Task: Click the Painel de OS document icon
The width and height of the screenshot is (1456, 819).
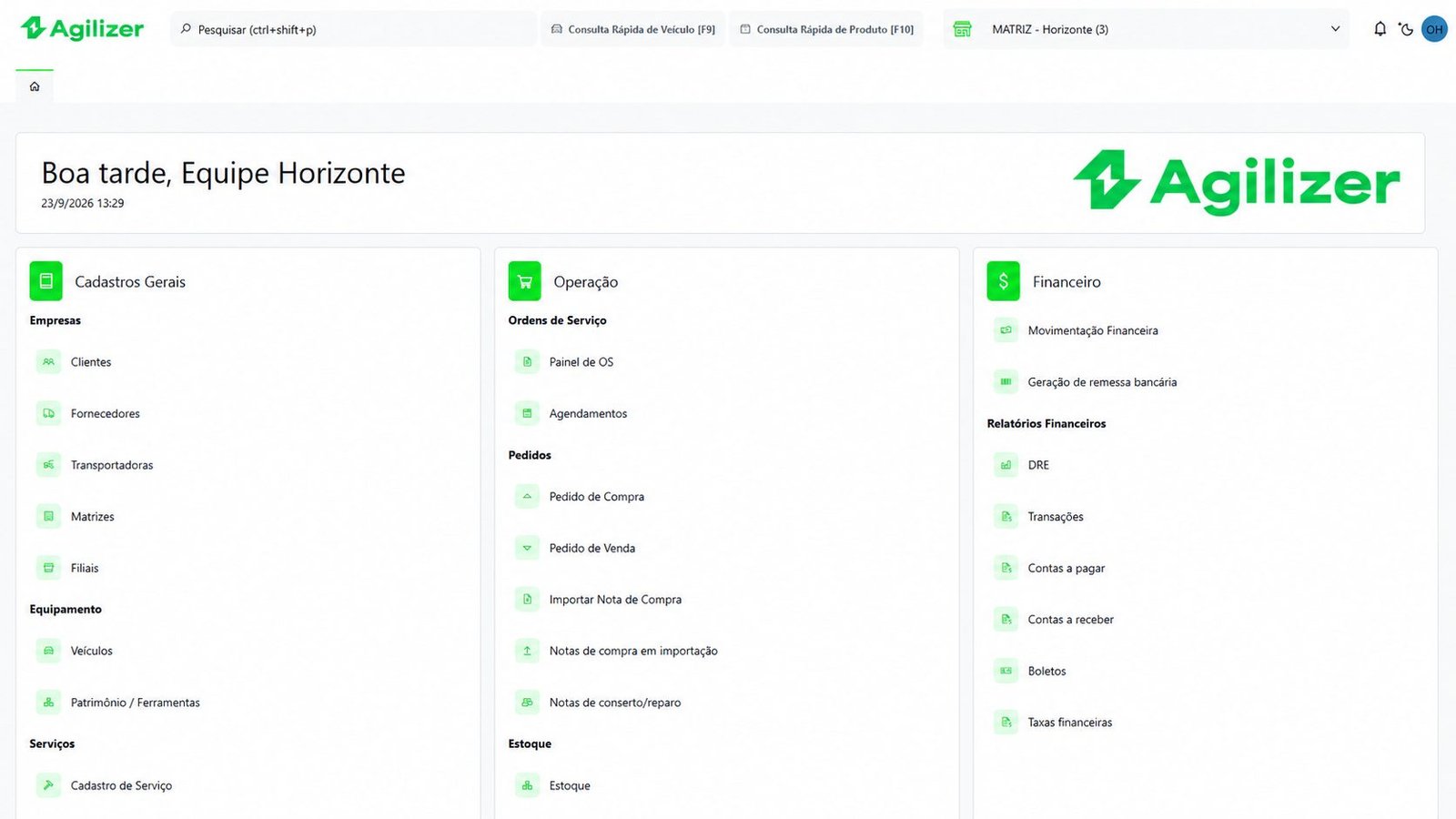Action: coord(527,362)
